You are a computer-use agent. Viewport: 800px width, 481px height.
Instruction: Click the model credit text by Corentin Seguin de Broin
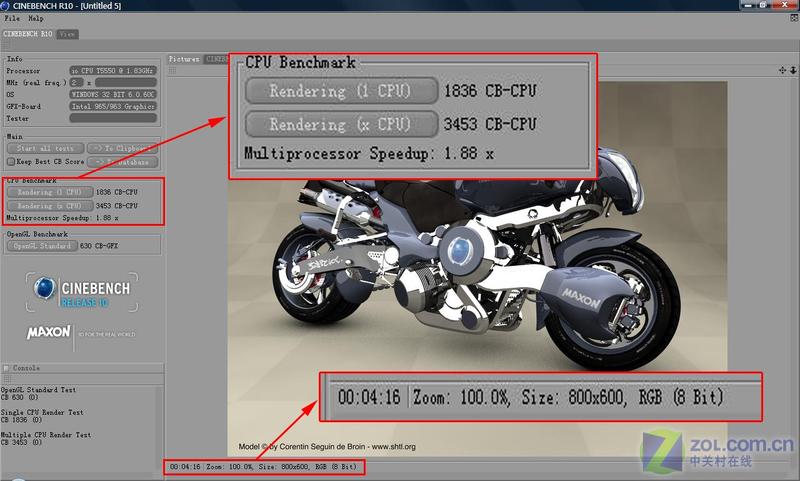(x=327, y=446)
